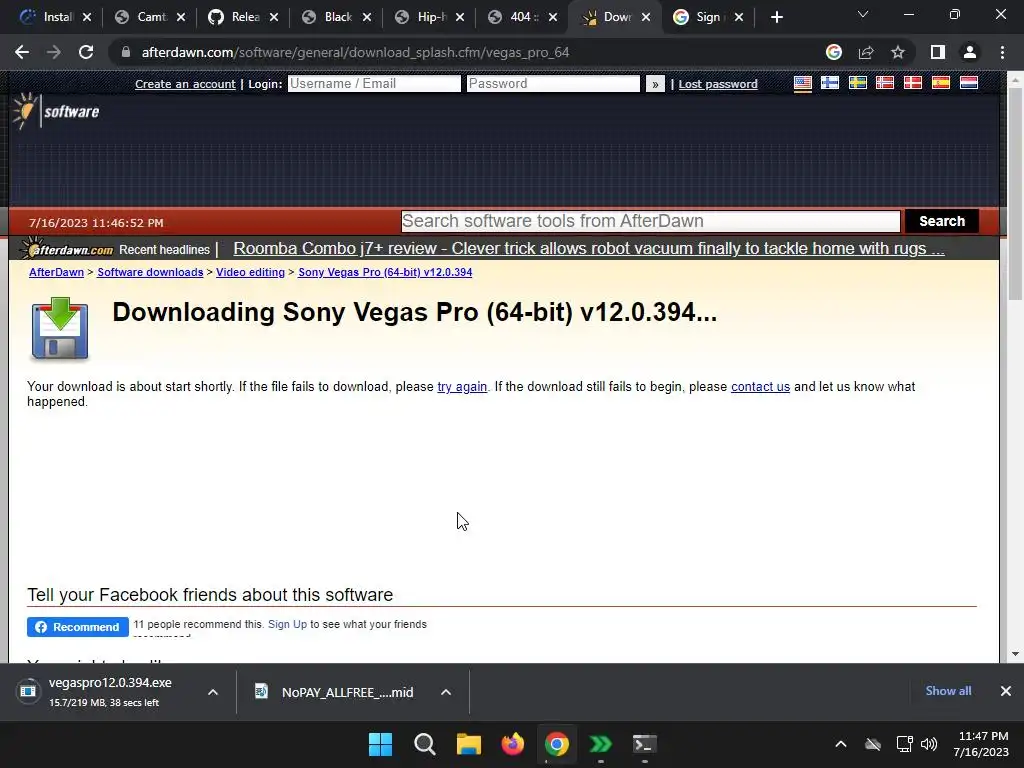This screenshot has height=768, width=1024.
Task: Click the floppy disk download icon
Action: point(59,328)
